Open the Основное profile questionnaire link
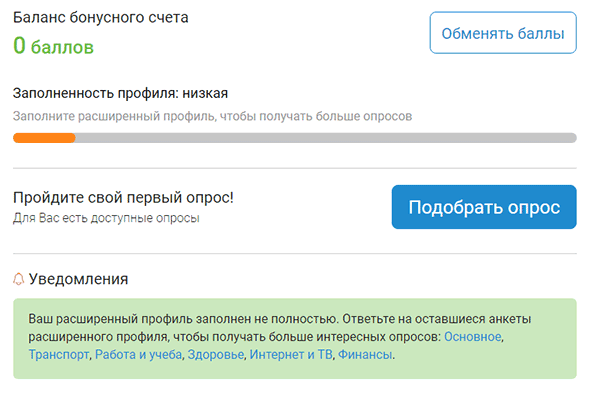The image size is (600, 393). point(472,337)
